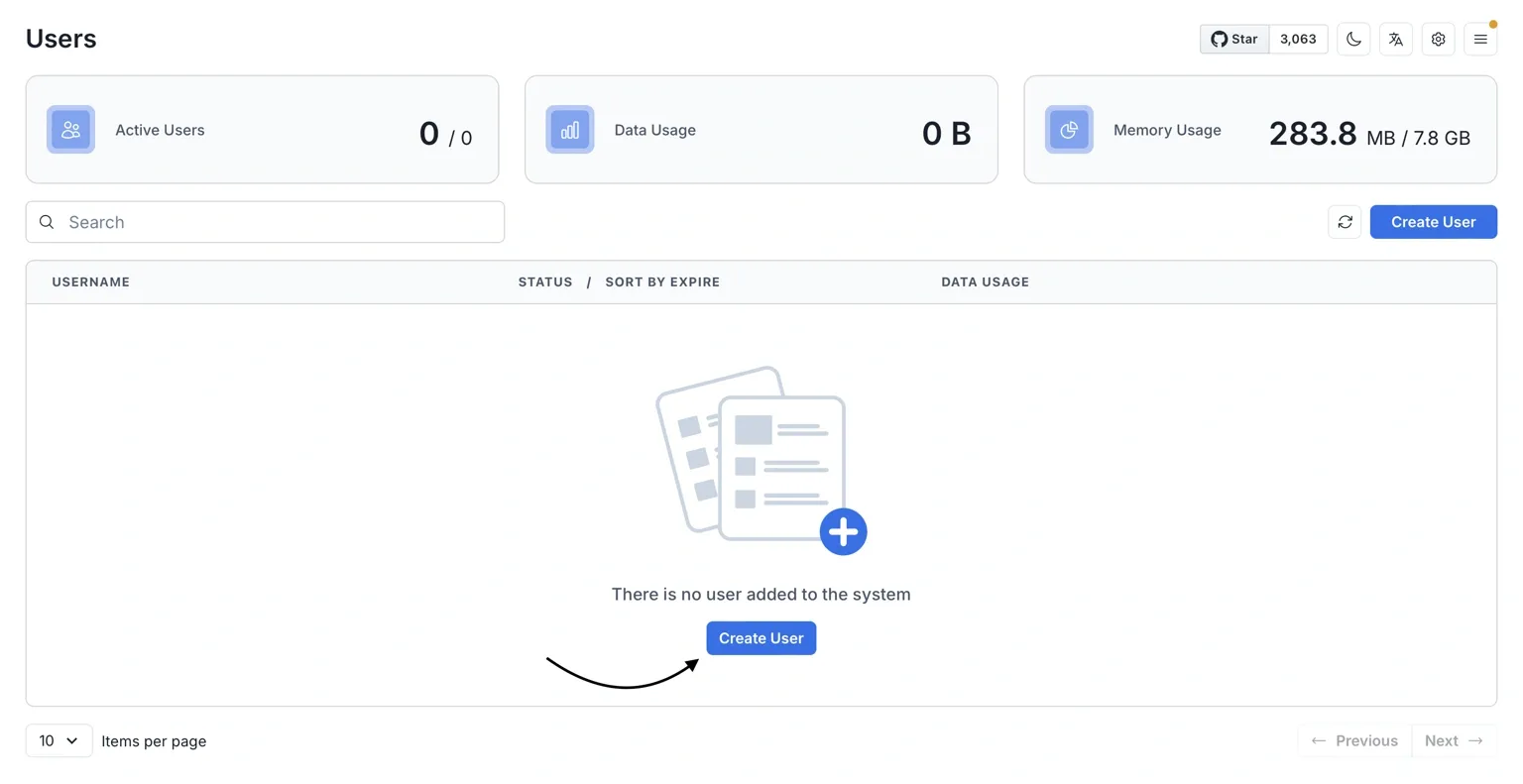Sort by Data Usage column header
The width and height of the screenshot is (1523, 784).
pos(985,282)
